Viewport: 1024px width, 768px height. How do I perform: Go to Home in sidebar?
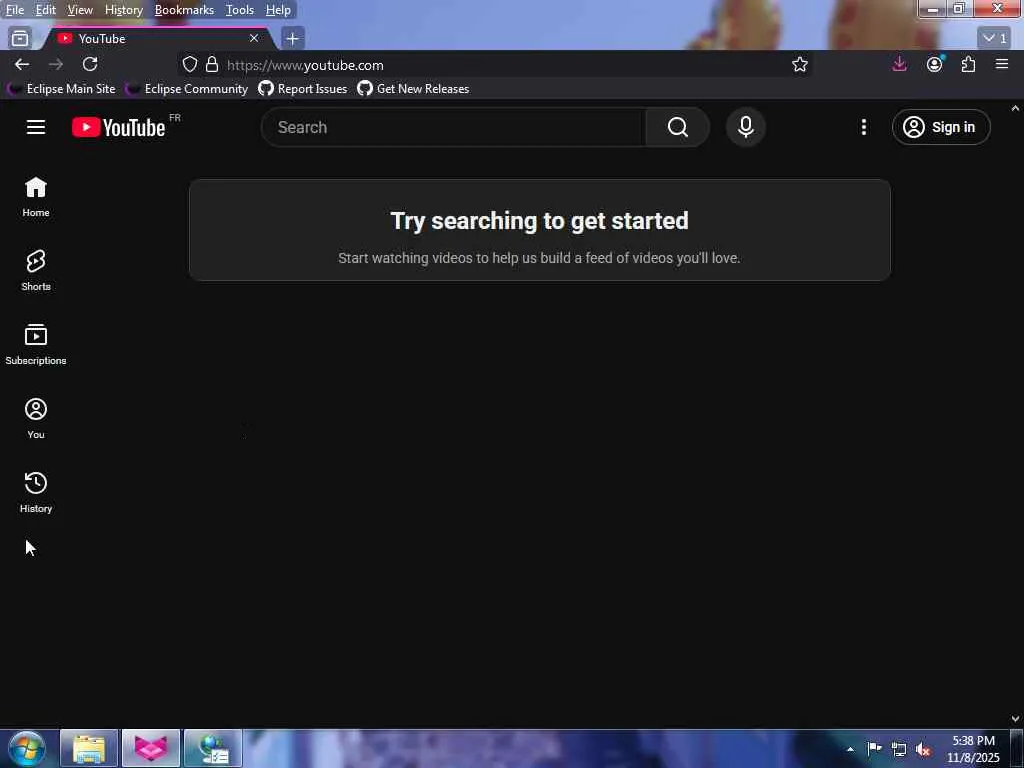(x=36, y=197)
